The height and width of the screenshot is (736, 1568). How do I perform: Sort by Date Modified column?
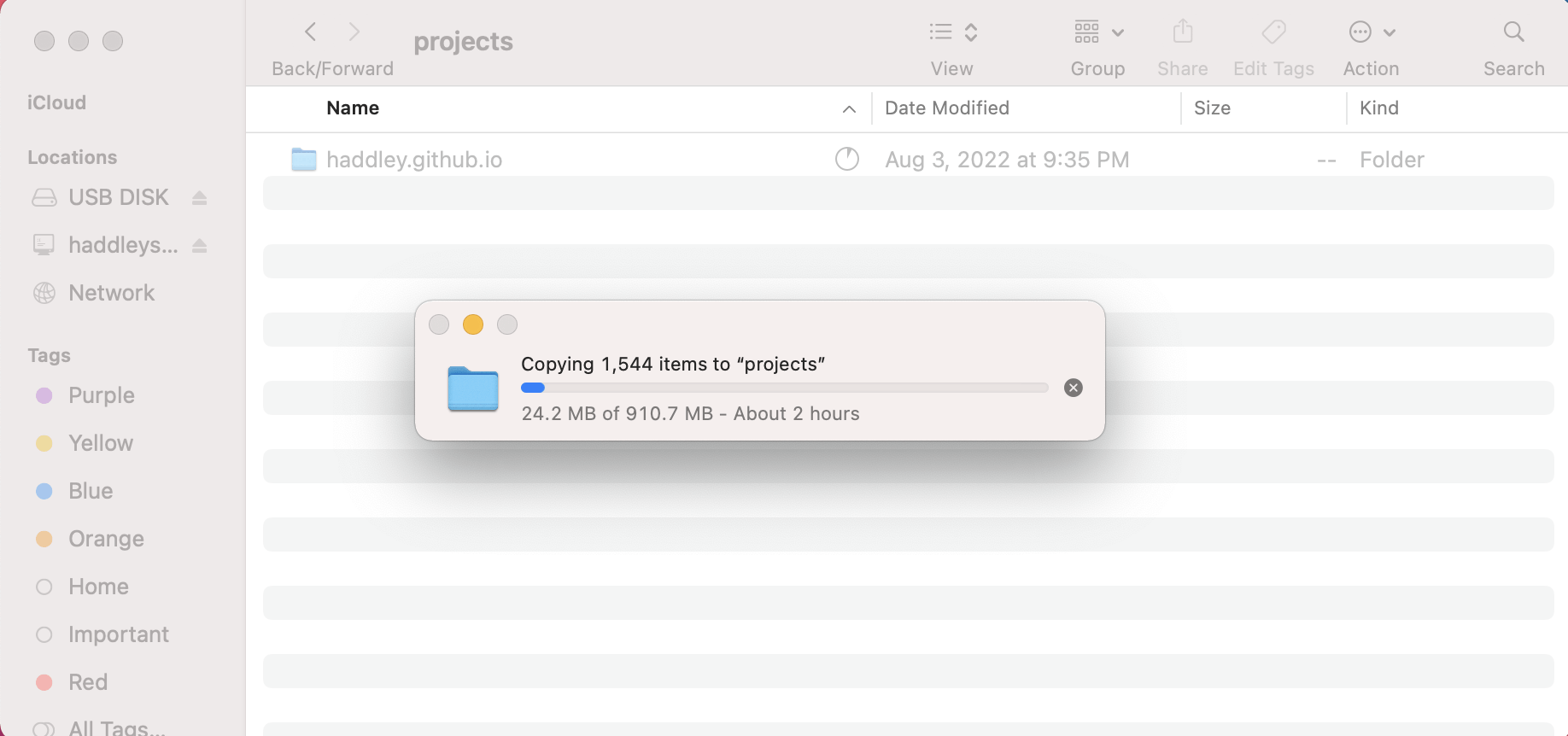(x=947, y=108)
